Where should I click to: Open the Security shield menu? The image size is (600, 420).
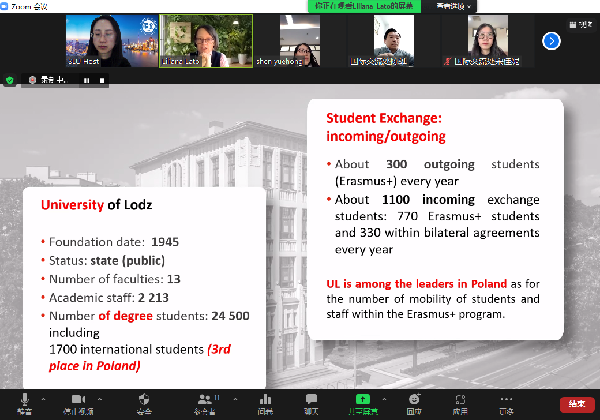[x=144, y=404]
